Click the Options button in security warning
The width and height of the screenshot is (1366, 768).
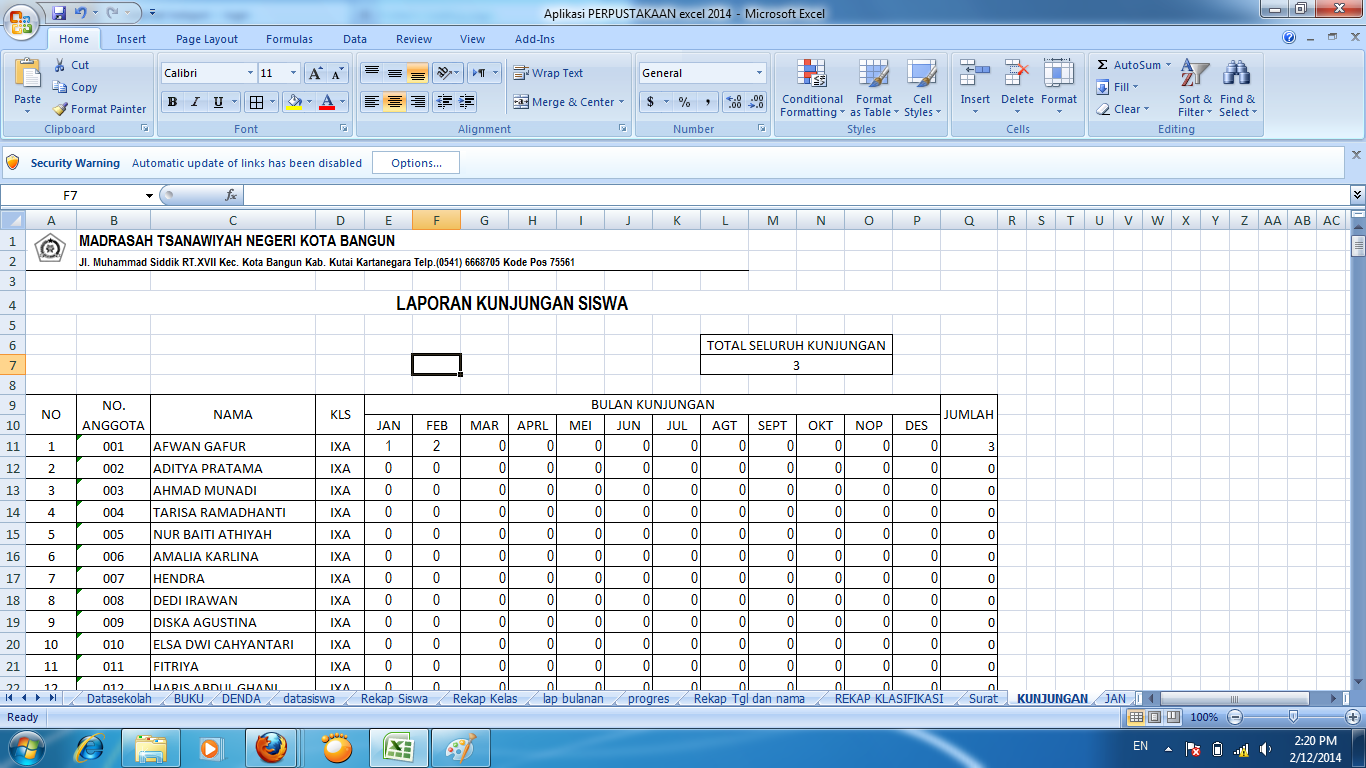(x=416, y=162)
